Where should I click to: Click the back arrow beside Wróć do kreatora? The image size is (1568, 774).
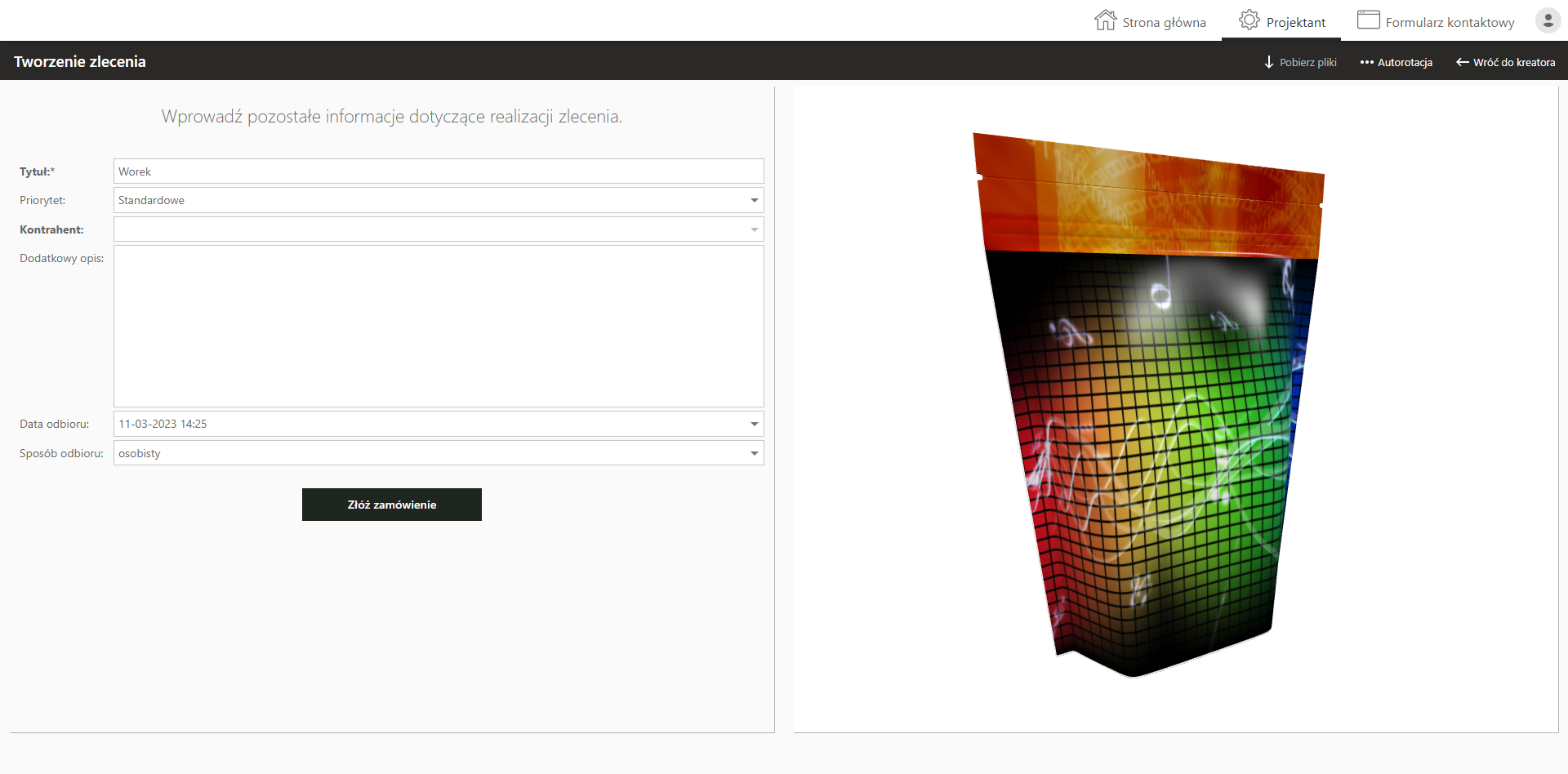(x=1463, y=62)
